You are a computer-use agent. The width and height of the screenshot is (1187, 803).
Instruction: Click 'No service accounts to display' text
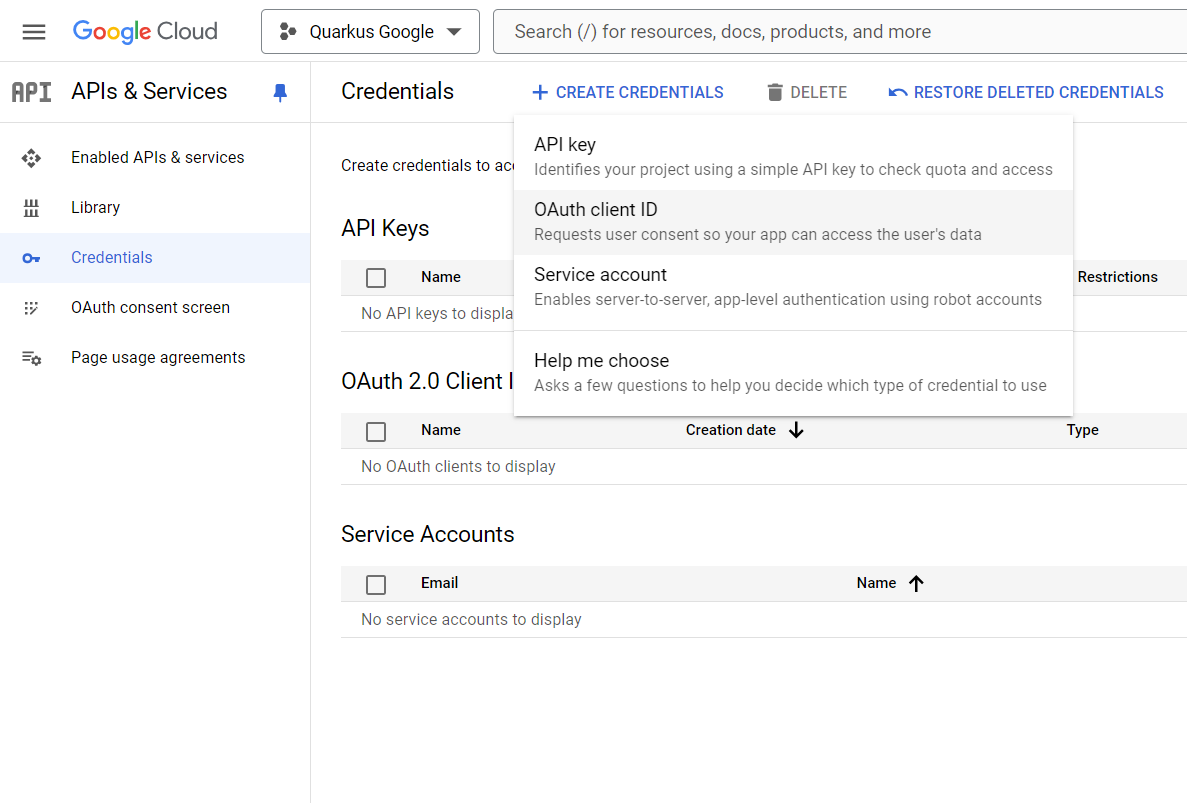click(x=471, y=619)
